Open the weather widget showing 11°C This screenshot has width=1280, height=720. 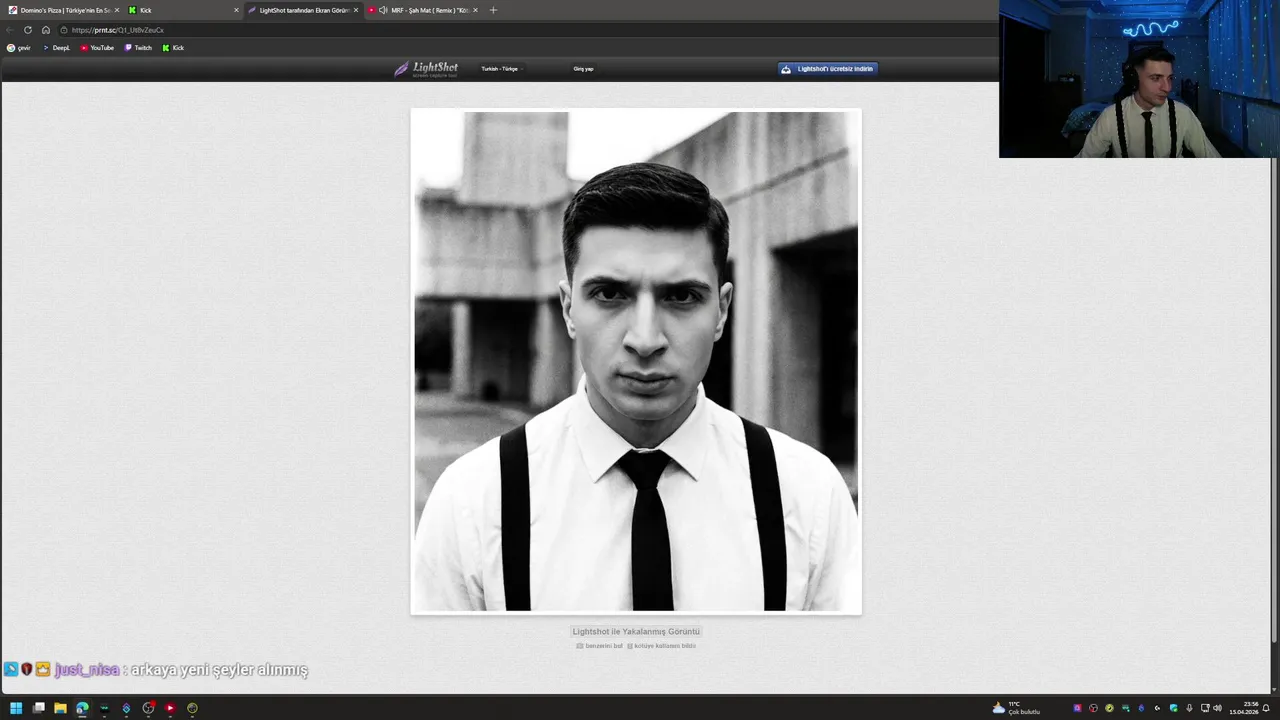point(1016,708)
